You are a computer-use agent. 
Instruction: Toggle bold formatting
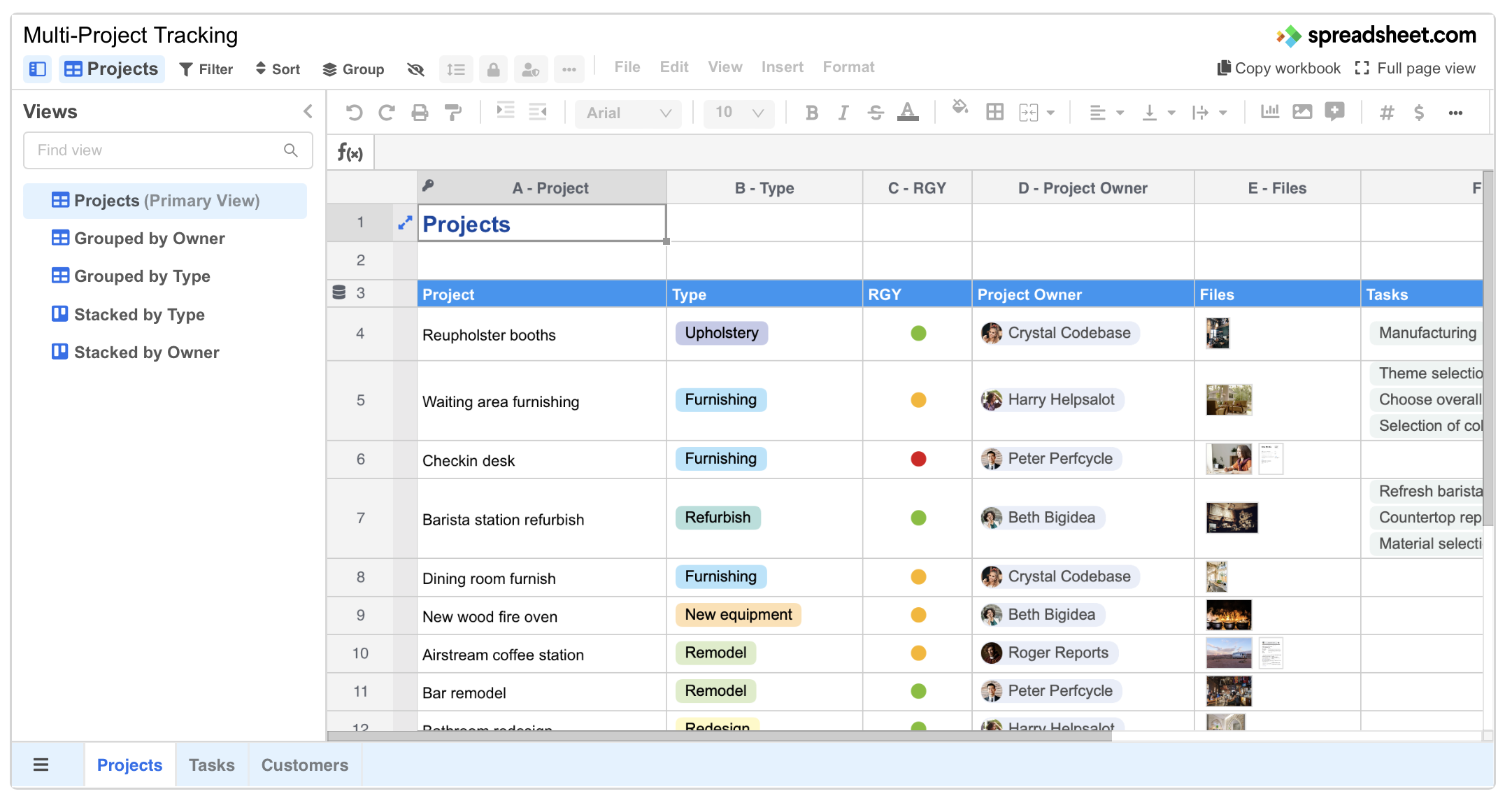tap(811, 112)
